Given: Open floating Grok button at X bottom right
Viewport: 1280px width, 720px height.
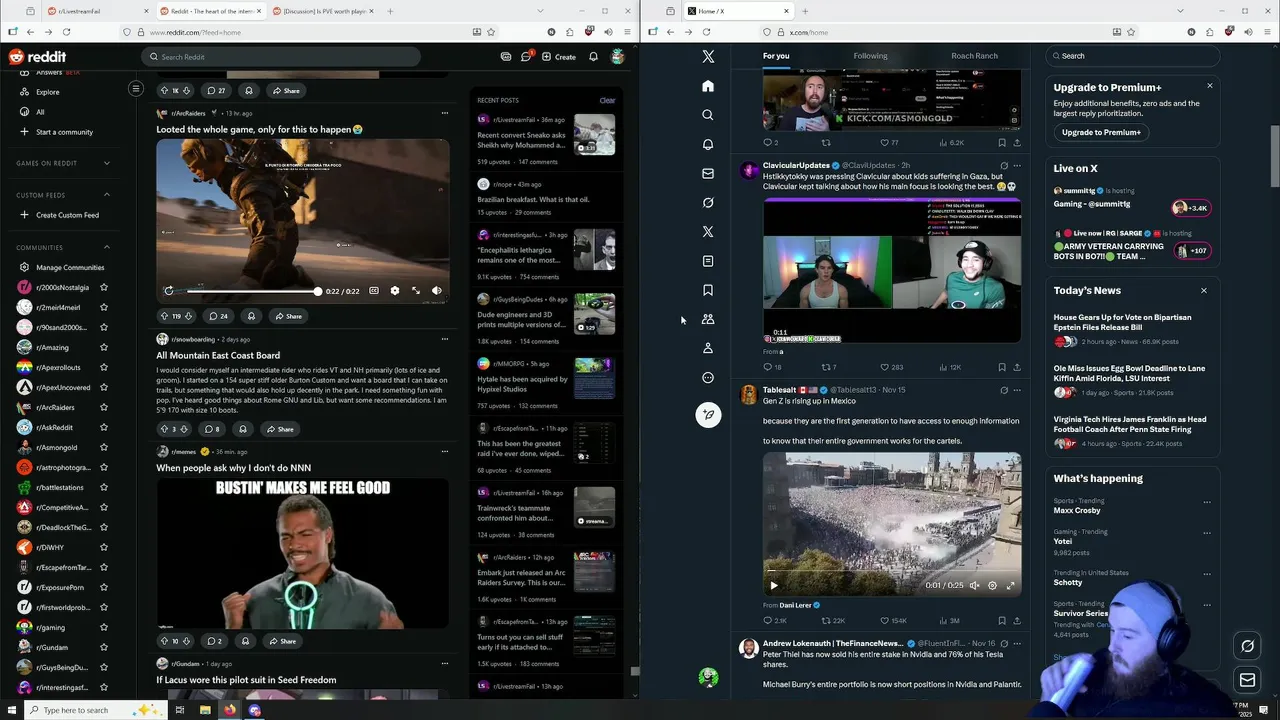Looking at the screenshot, I should click(x=1247, y=646).
